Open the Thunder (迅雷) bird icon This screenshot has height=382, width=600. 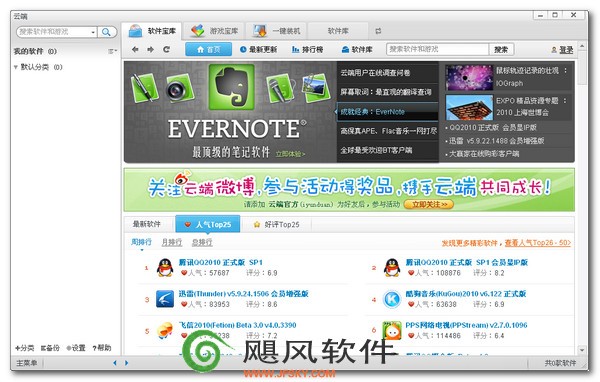click(165, 299)
